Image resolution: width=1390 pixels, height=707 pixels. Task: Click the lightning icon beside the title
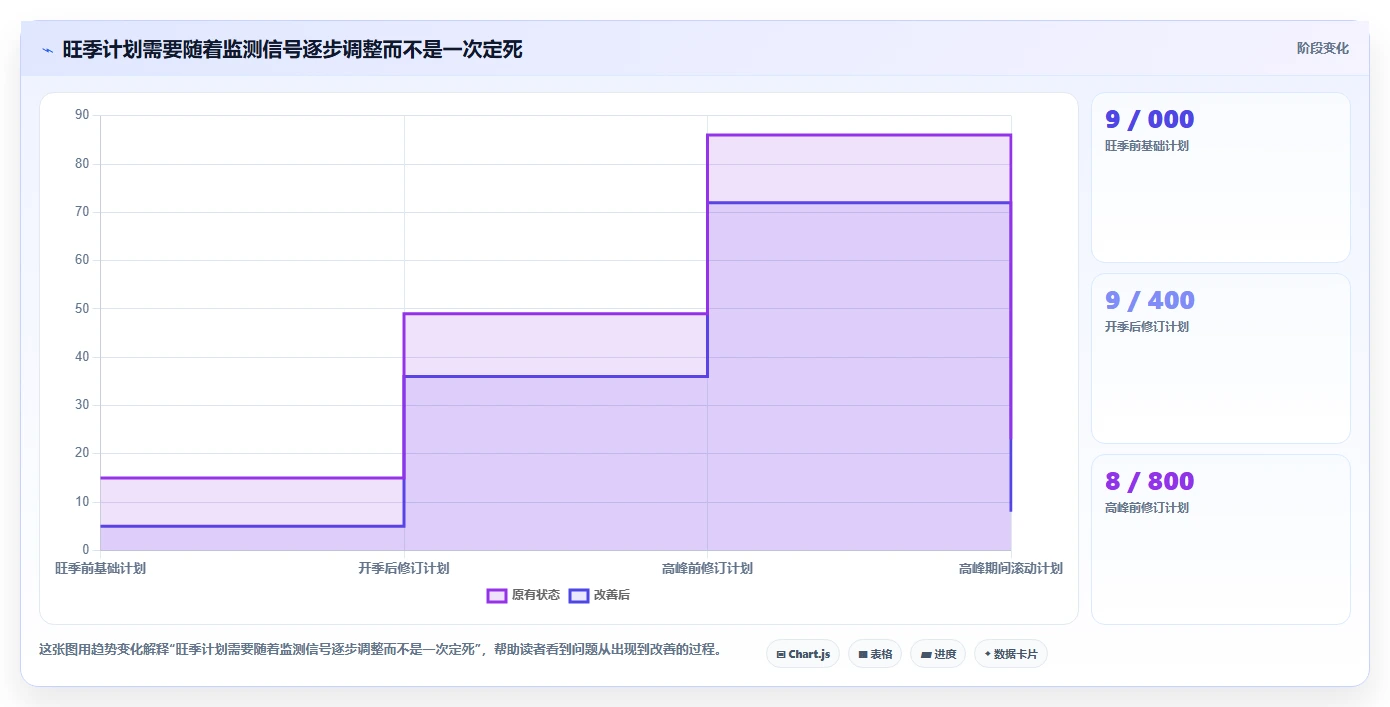(x=47, y=50)
